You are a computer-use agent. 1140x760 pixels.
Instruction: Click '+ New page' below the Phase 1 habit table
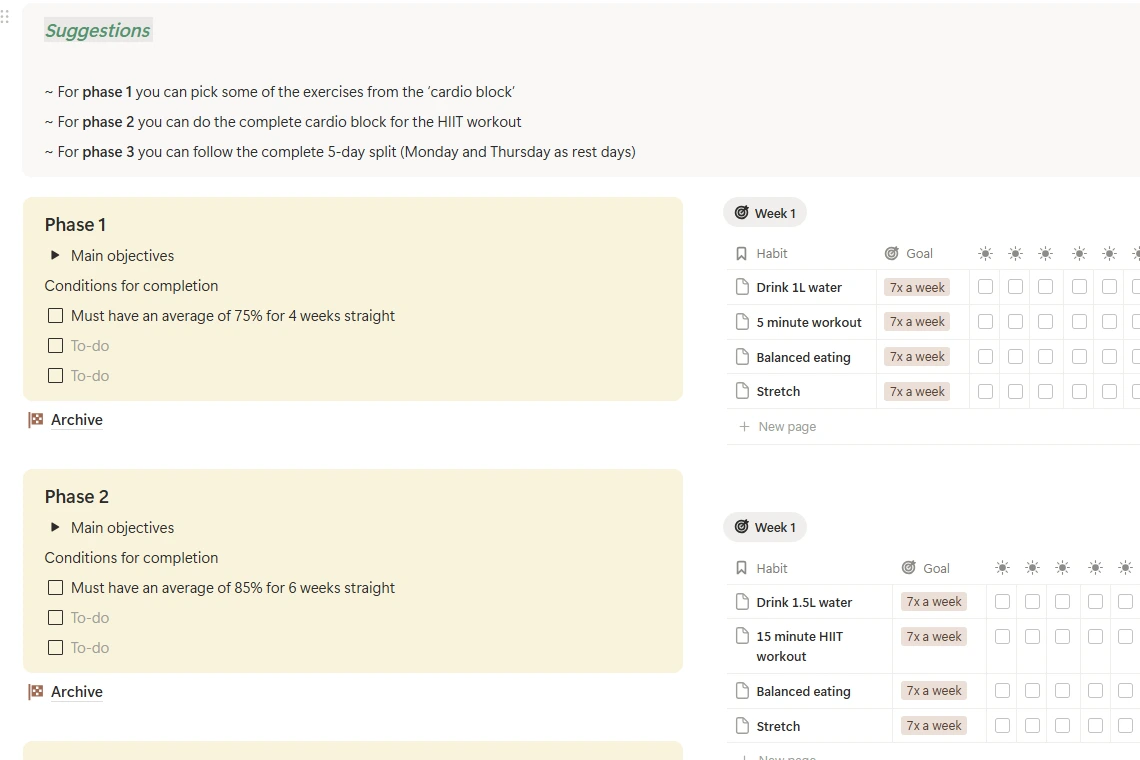pyautogui.click(x=777, y=426)
